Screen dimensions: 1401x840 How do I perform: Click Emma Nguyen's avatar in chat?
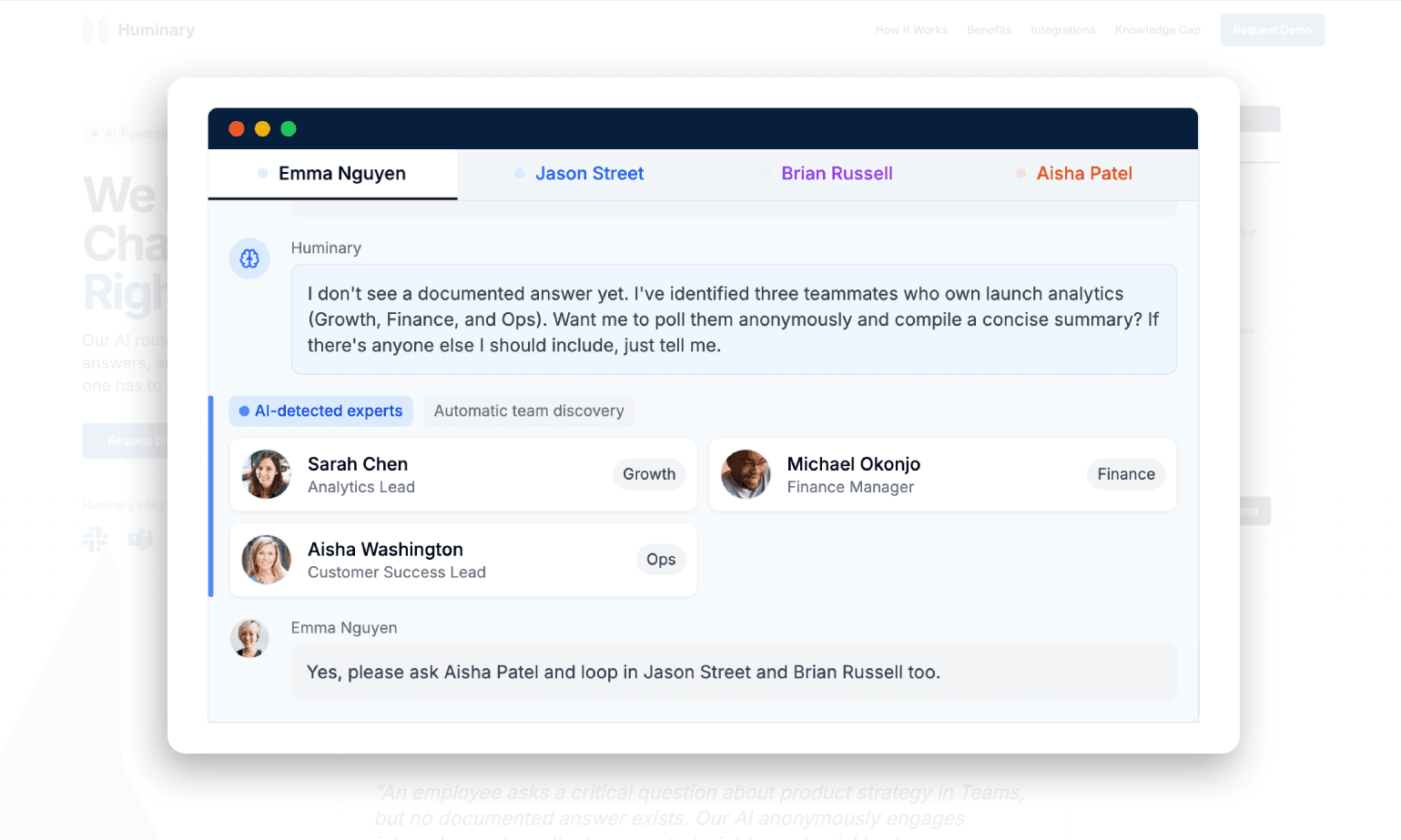click(249, 639)
